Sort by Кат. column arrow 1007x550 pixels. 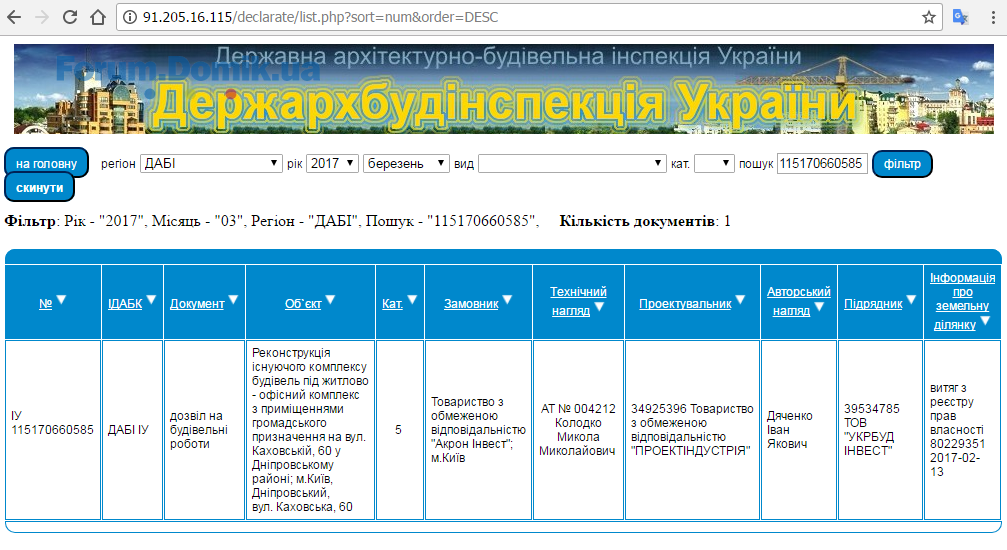click(x=412, y=299)
